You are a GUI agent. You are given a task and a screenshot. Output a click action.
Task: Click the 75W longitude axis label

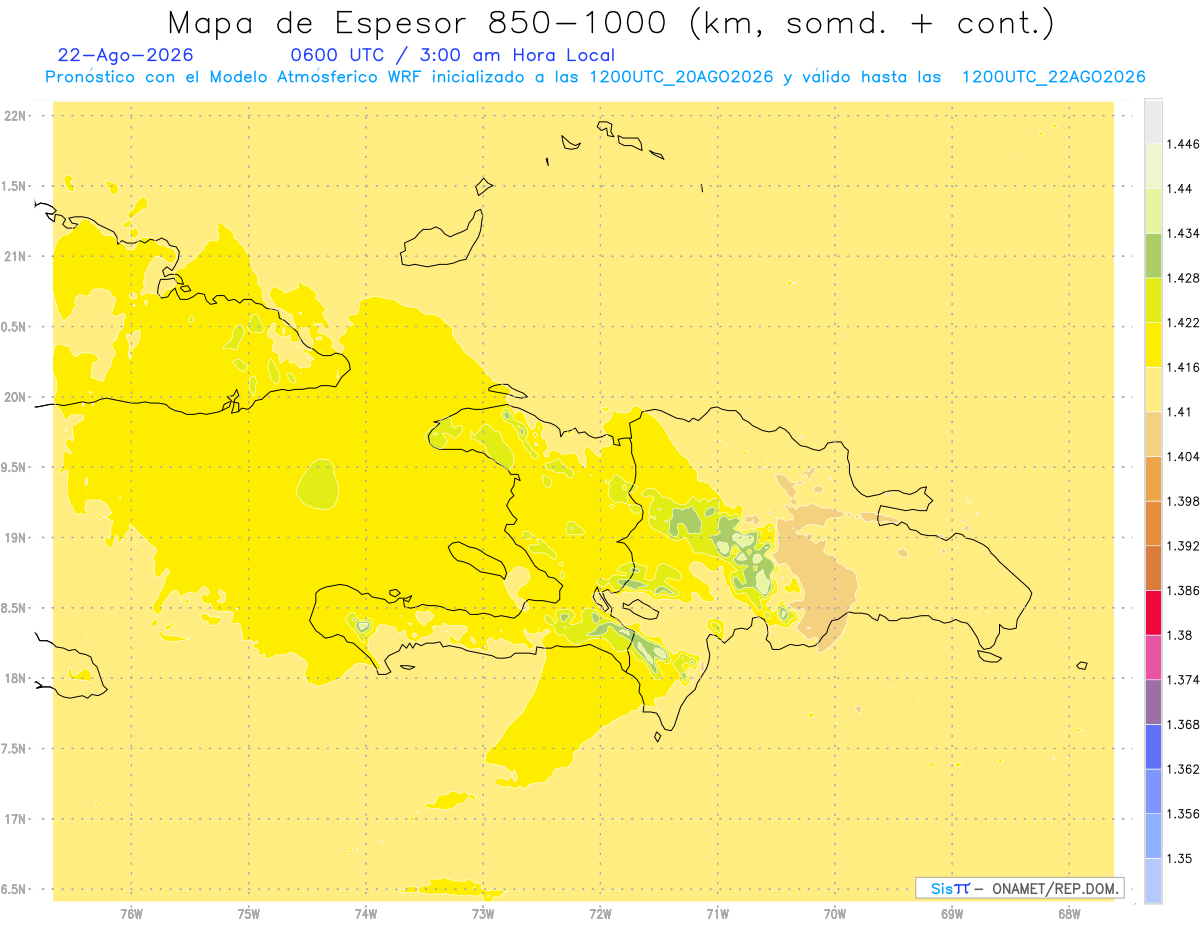point(249,914)
